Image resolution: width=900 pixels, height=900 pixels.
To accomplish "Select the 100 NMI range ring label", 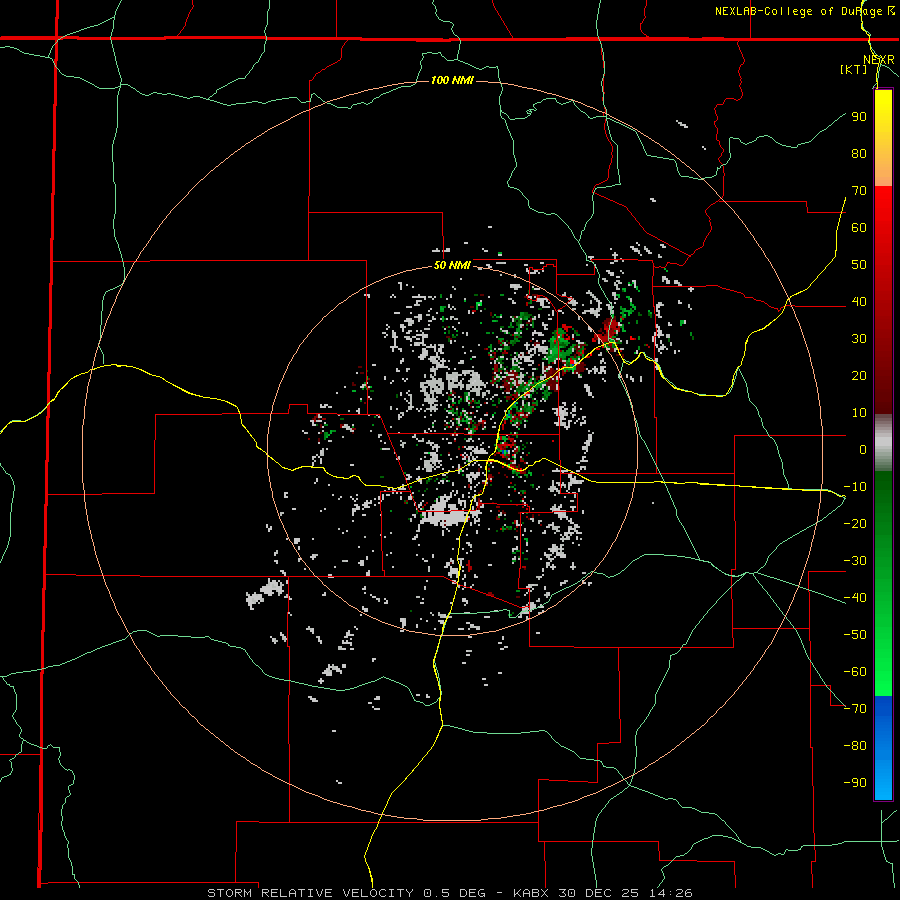I will [x=452, y=80].
